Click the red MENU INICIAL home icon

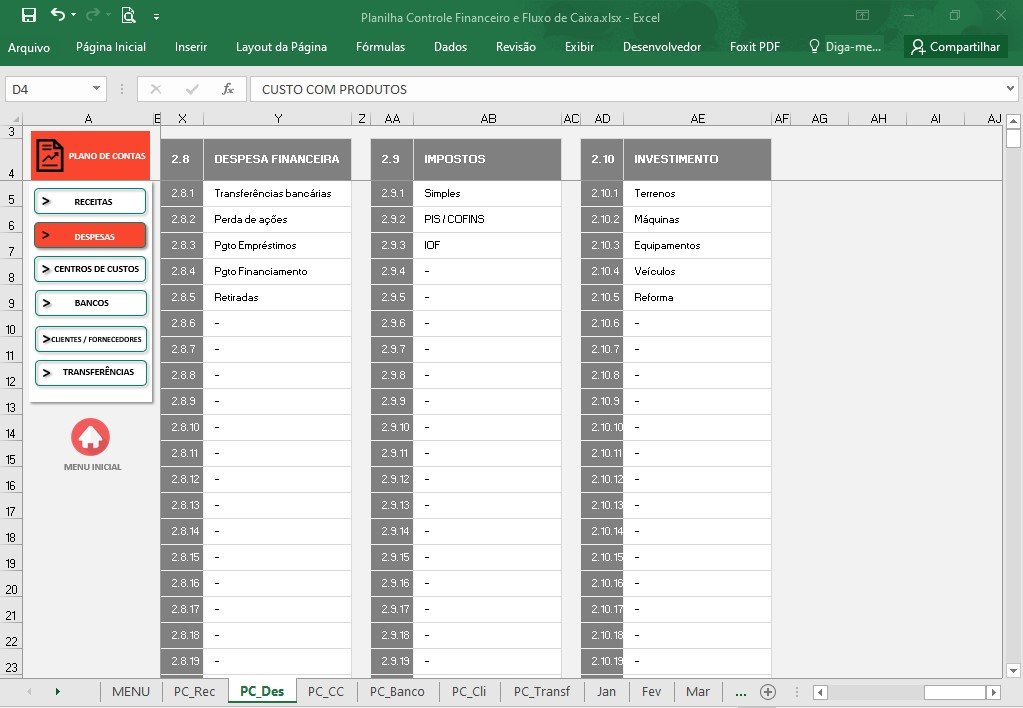91,437
